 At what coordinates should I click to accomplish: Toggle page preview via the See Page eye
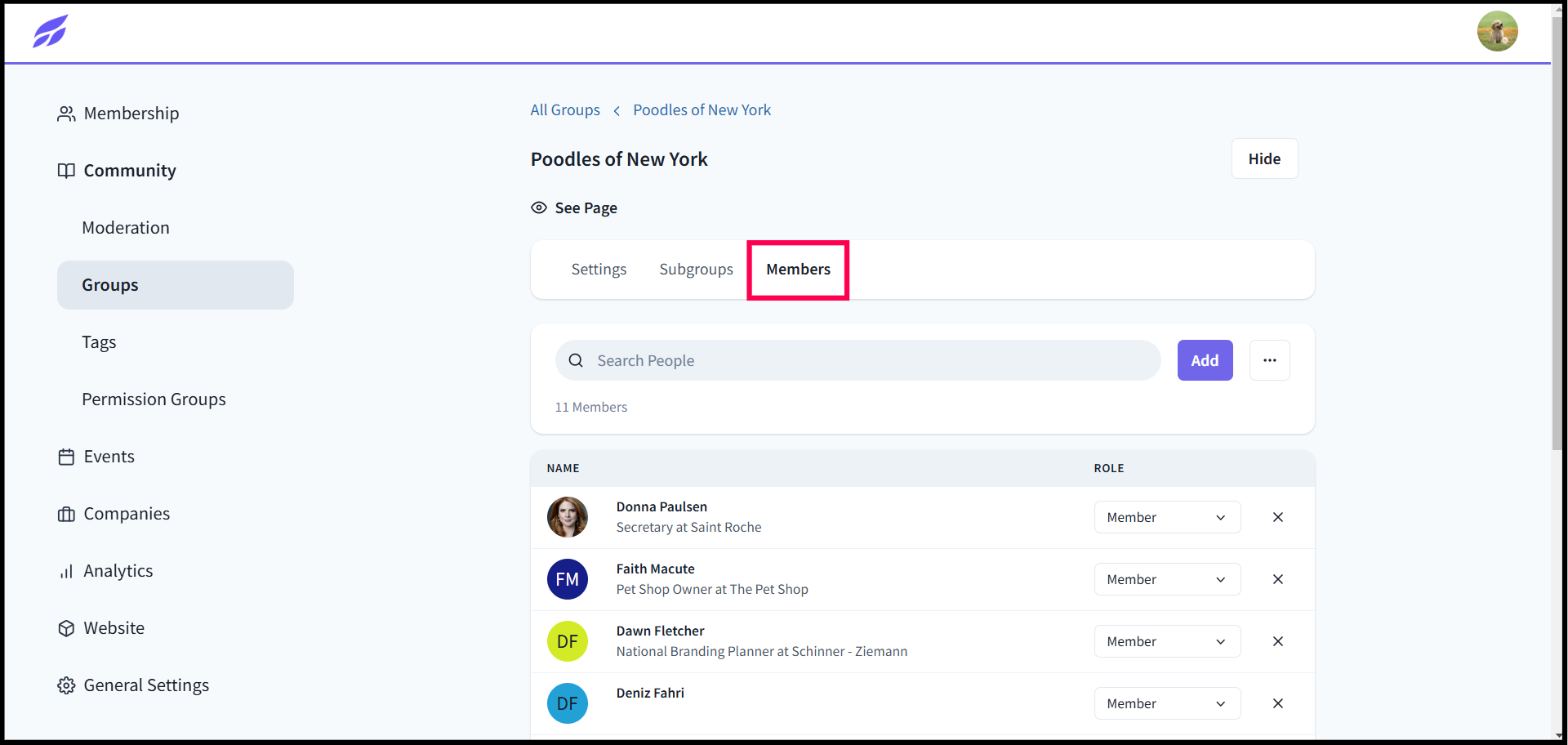(539, 207)
